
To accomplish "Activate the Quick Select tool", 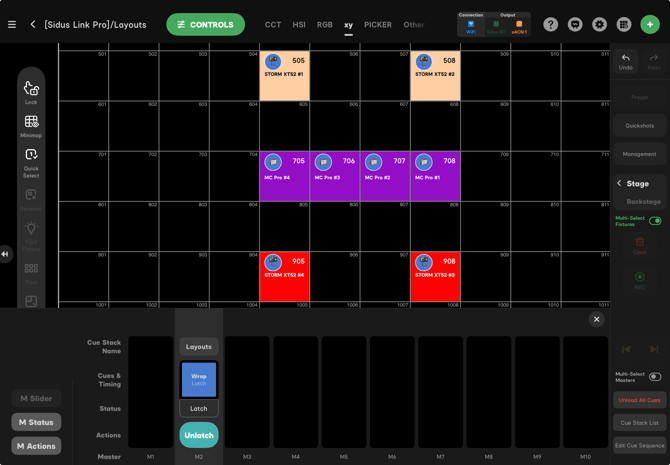I will pos(31,159).
